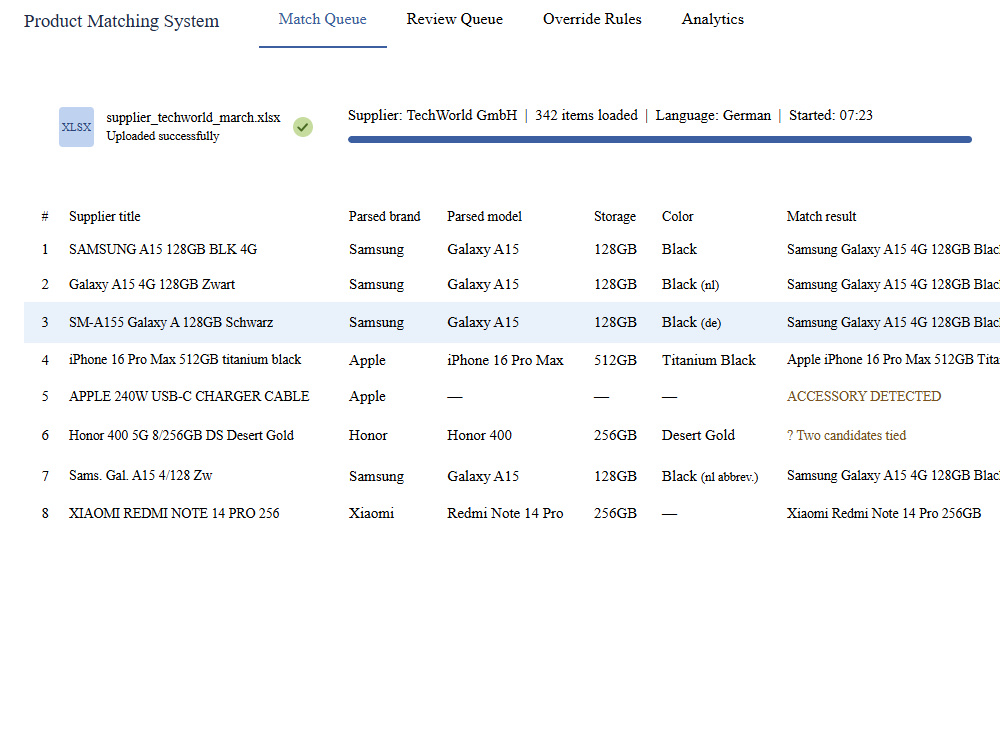Click the ACCESSORY DETECTED match result

(864, 396)
